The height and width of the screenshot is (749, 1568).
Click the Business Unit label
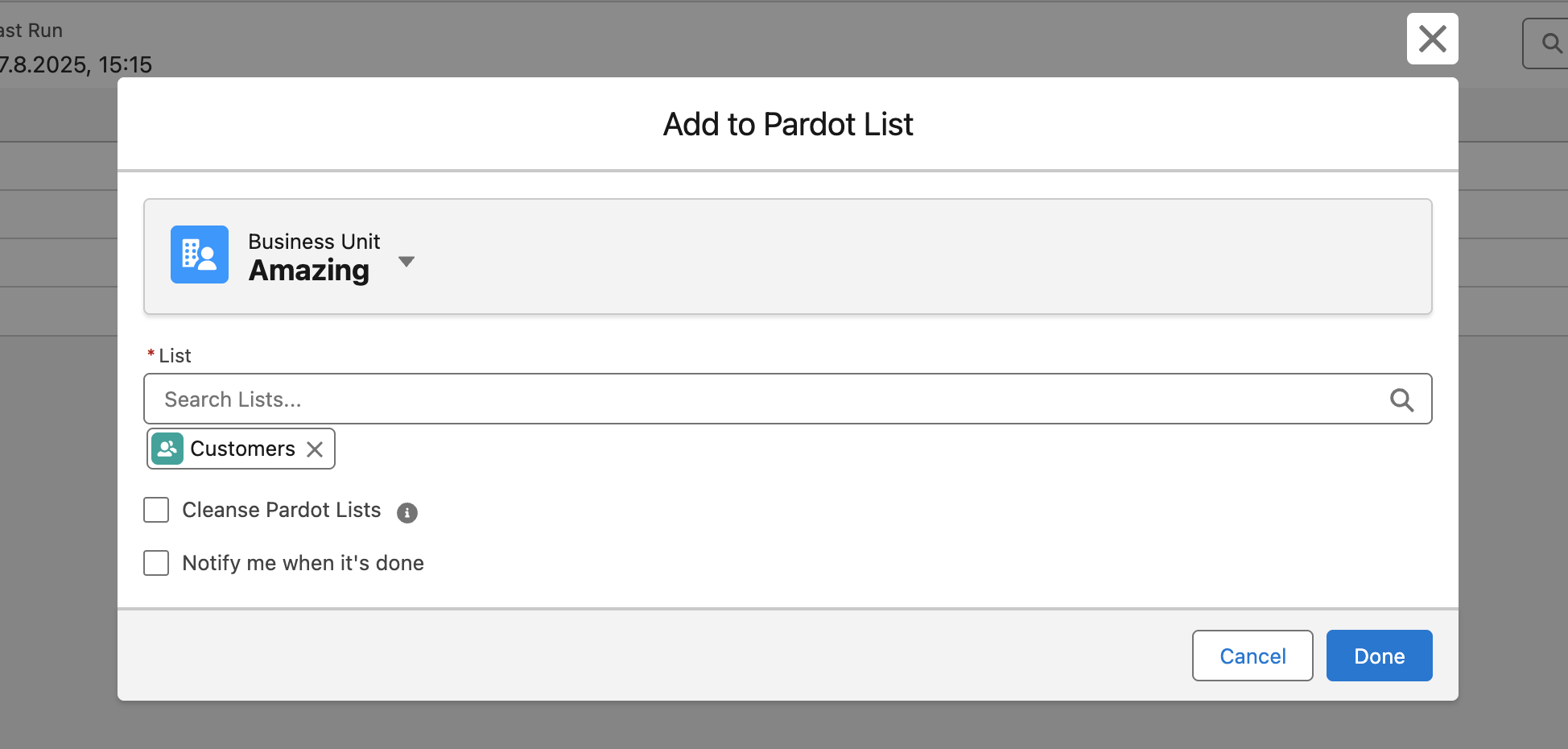click(x=314, y=242)
